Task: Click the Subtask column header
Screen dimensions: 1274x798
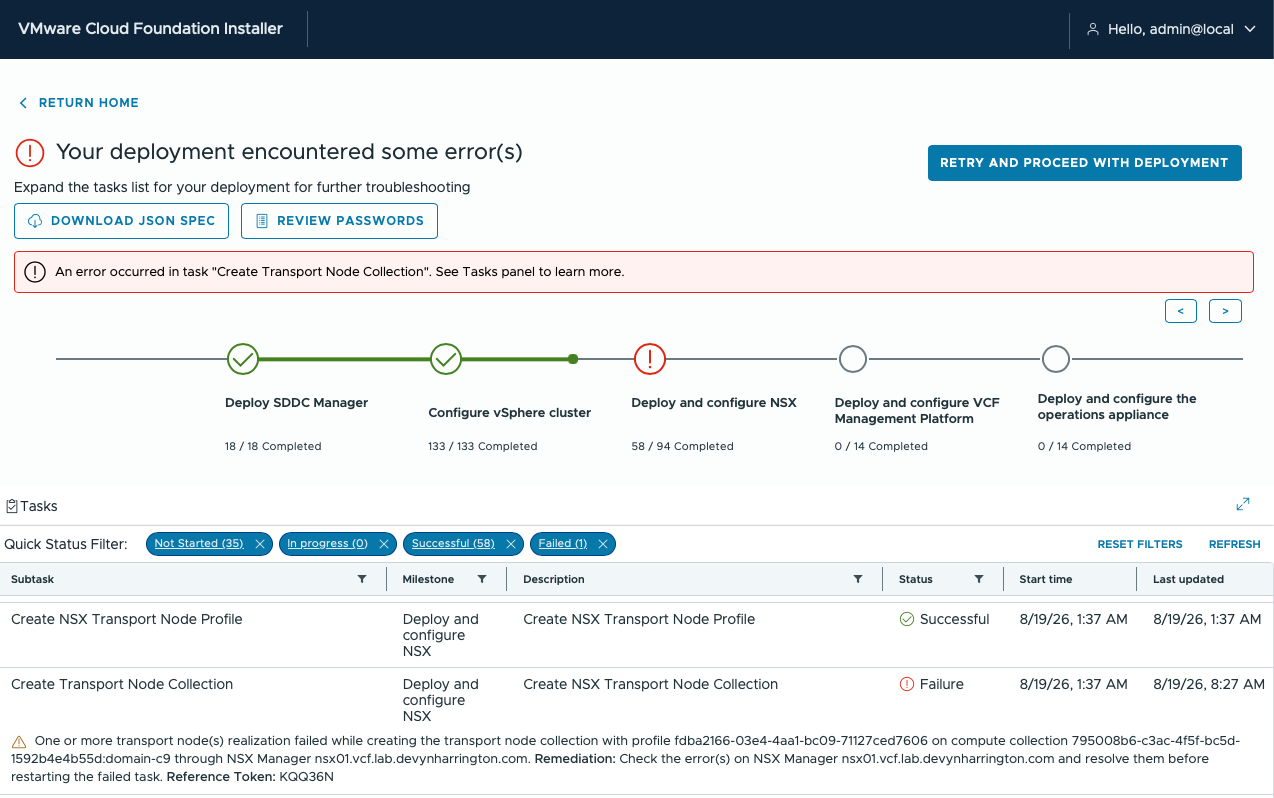Action: 32,579
